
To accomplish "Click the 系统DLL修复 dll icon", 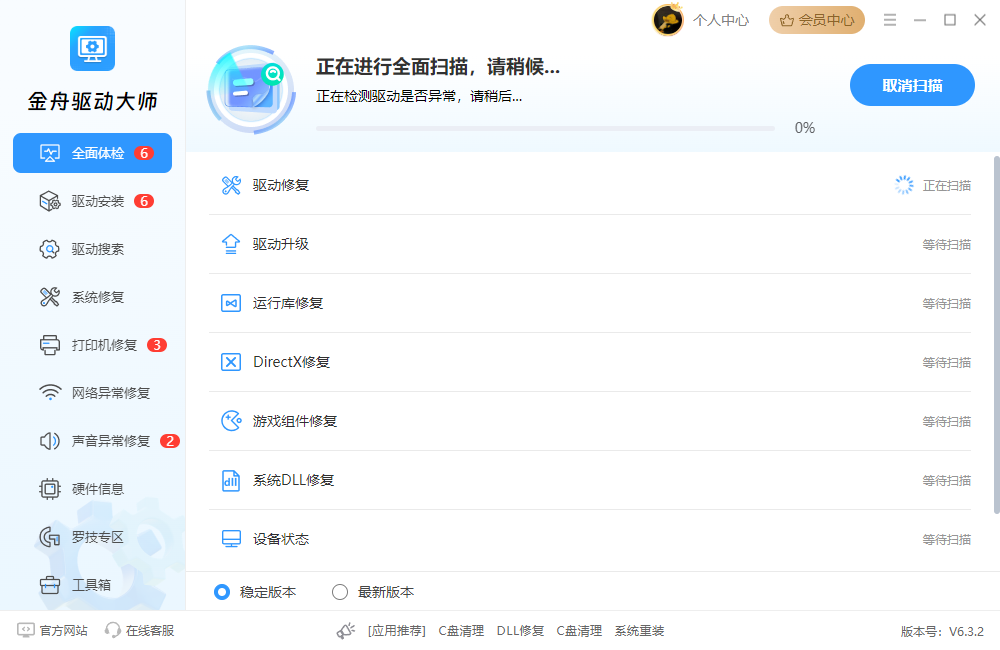I will click(x=231, y=480).
